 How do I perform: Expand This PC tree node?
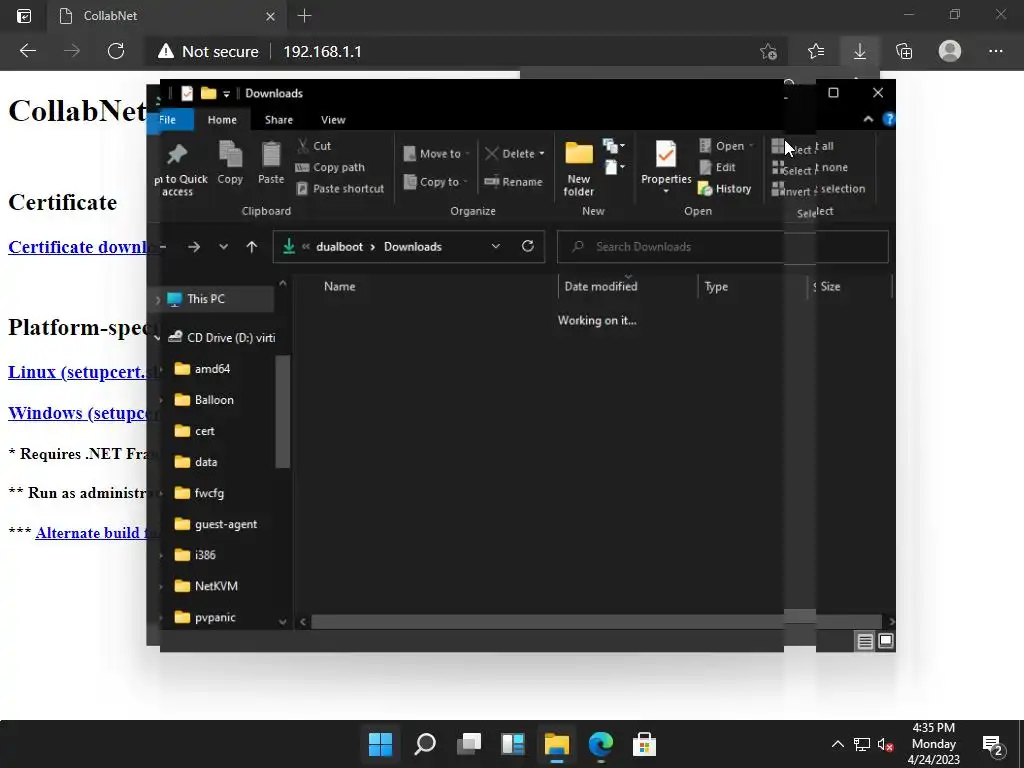tap(157, 300)
